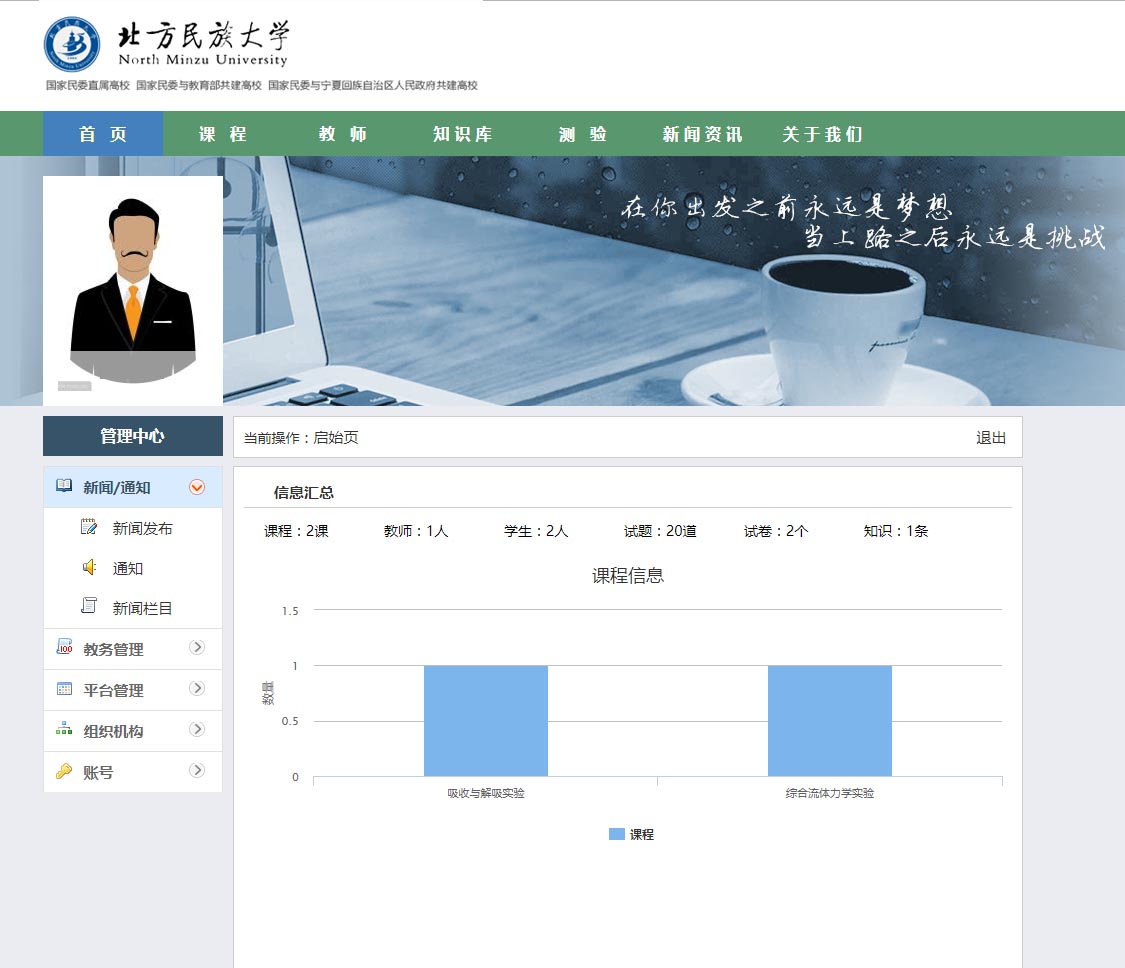The width and height of the screenshot is (1125, 968).
Task: Open the 课程 navigation tab
Action: [222, 134]
